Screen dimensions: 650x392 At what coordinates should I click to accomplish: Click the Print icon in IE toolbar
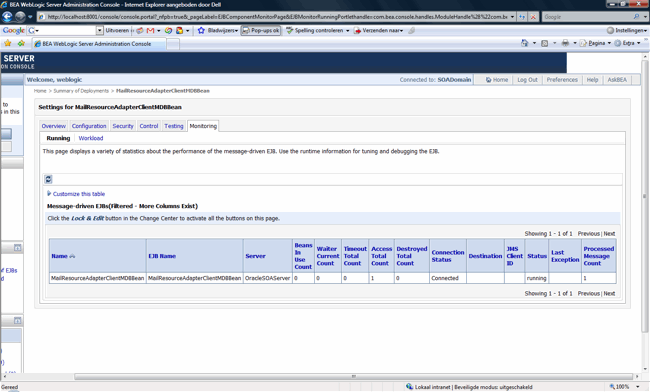tap(565, 43)
